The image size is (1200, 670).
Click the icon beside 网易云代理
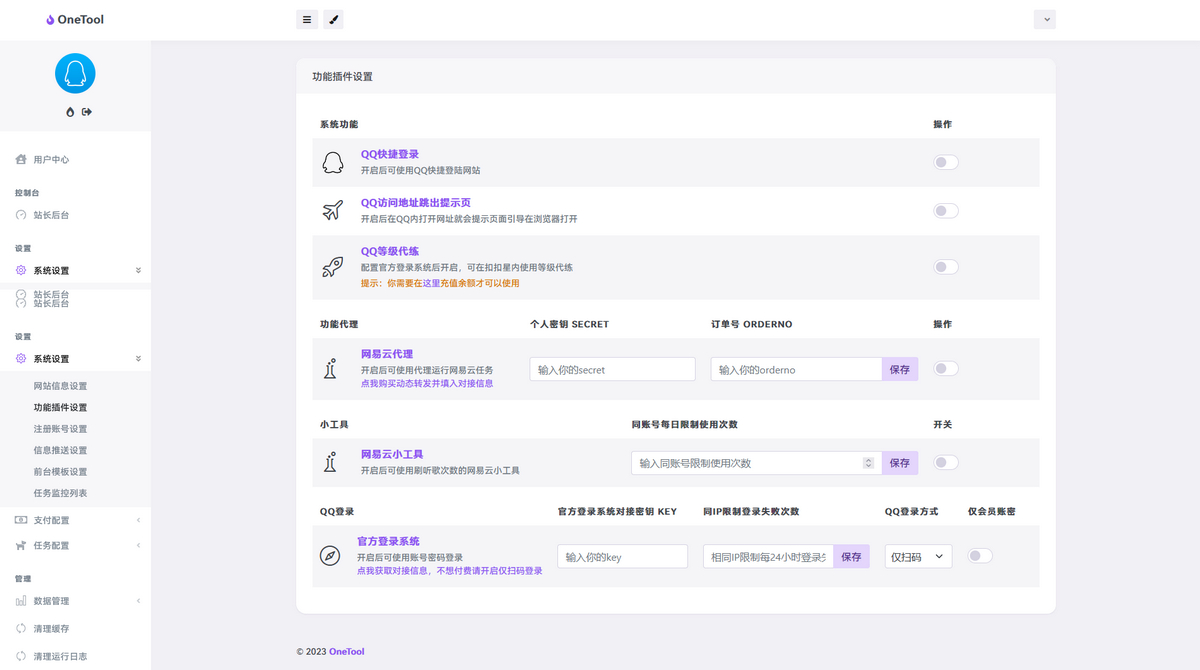(331, 368)
